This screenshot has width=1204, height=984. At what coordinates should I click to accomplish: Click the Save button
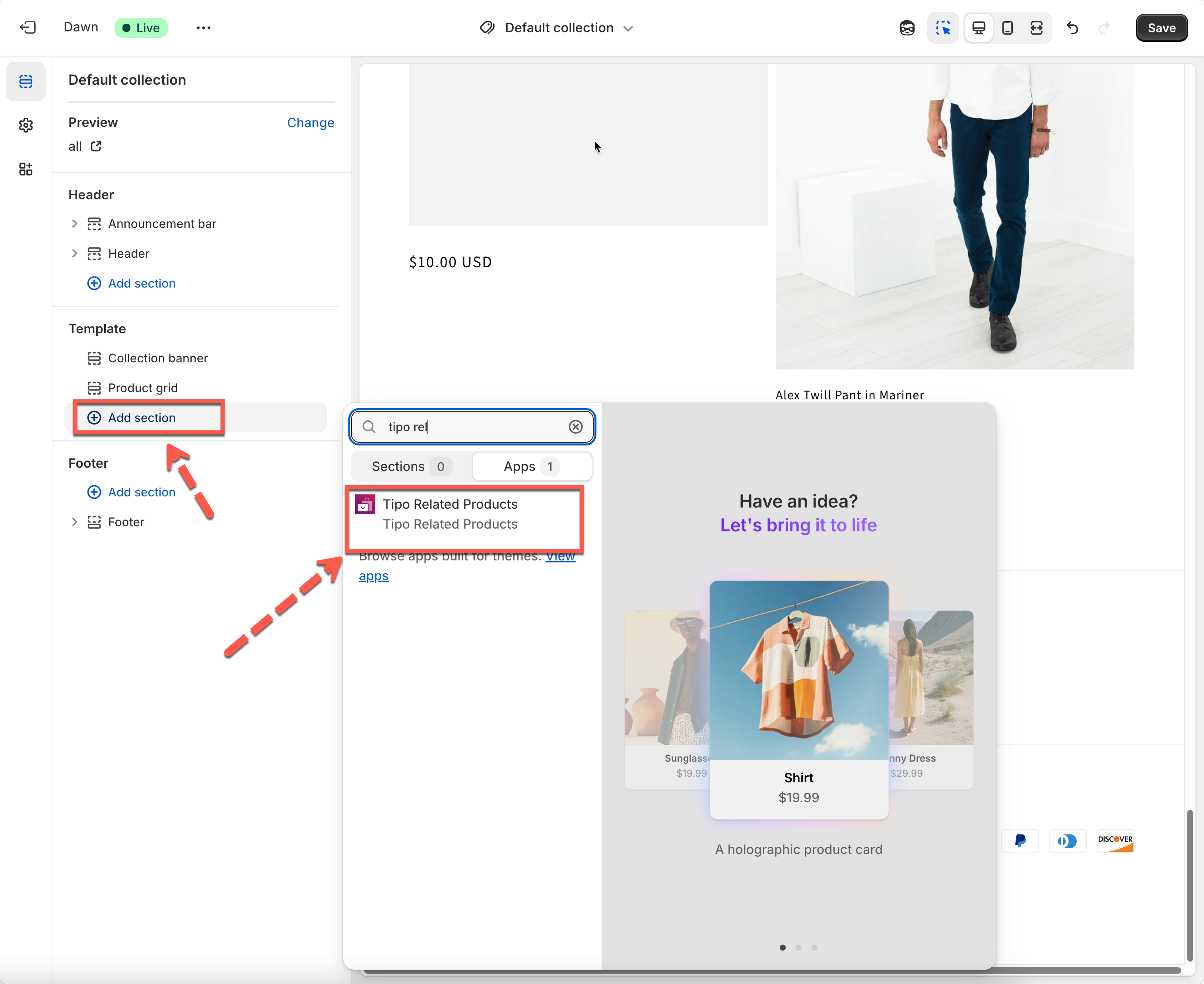1161,28
